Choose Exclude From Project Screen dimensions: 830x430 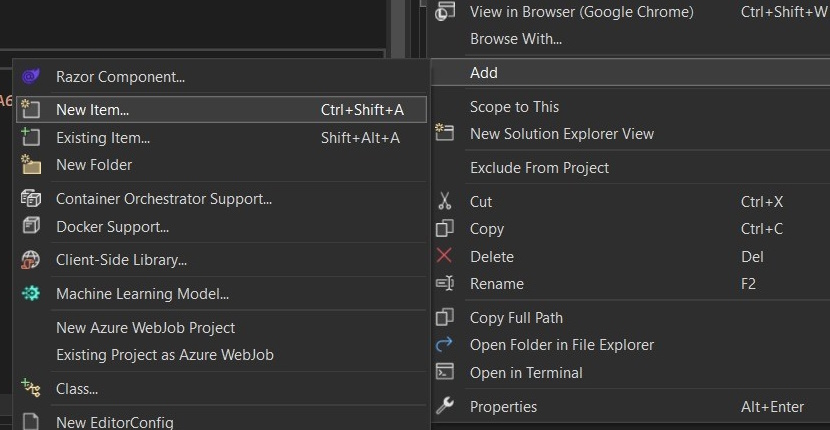tap(539, 168)
